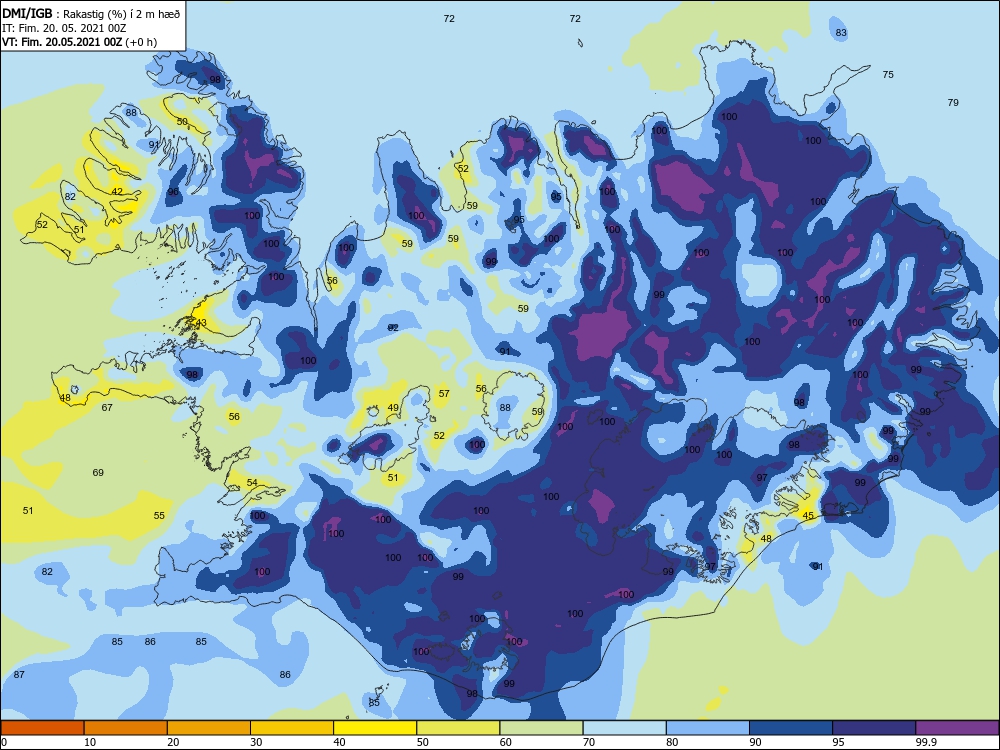Pick the light green 60–70 legend swatch

pos(541,728)
